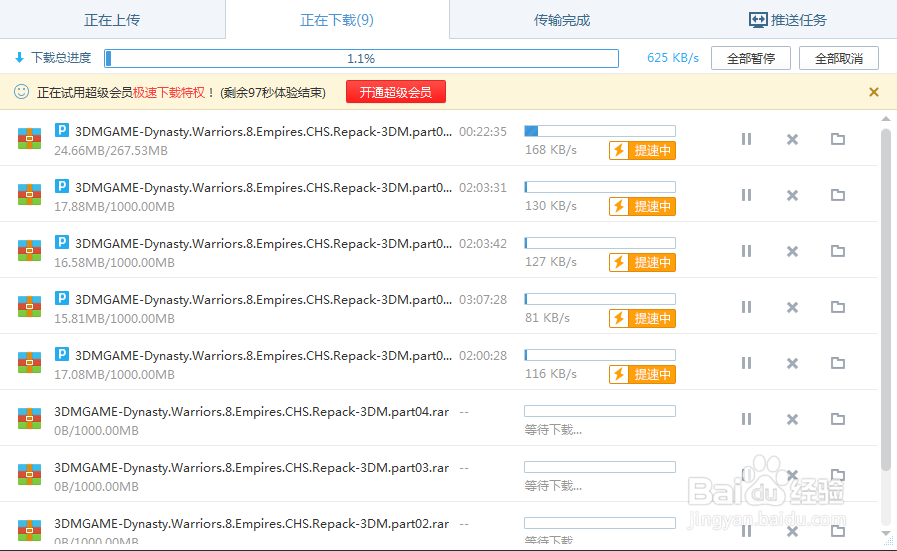Click the download arrow icon beside 下载总进度
This screenshot has height=551, width=897.
[19, 58]
